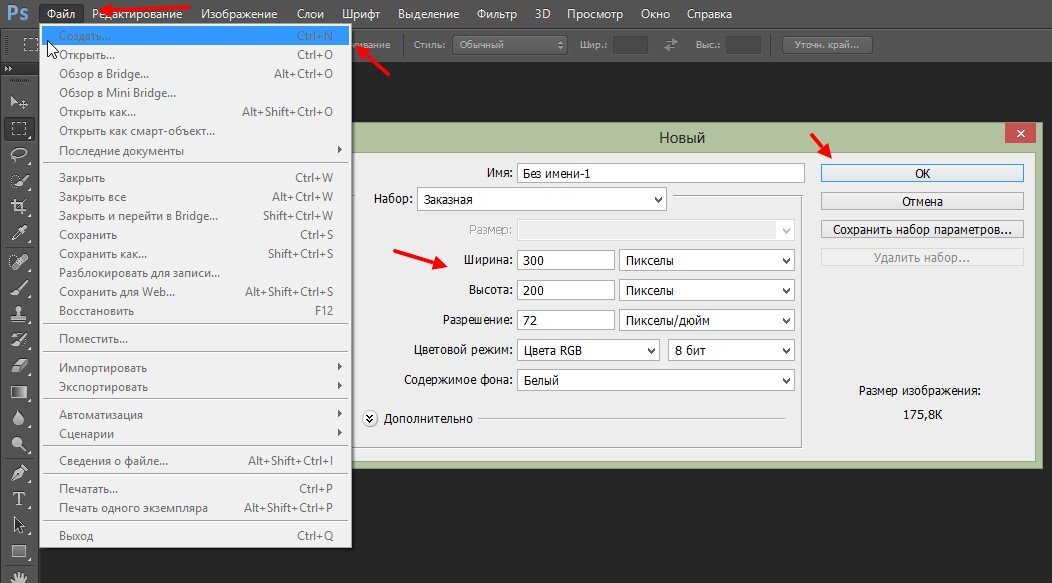1052x583 pixels.
Task: Choose Сохранить для Web... entry
Action: [195, 292]
